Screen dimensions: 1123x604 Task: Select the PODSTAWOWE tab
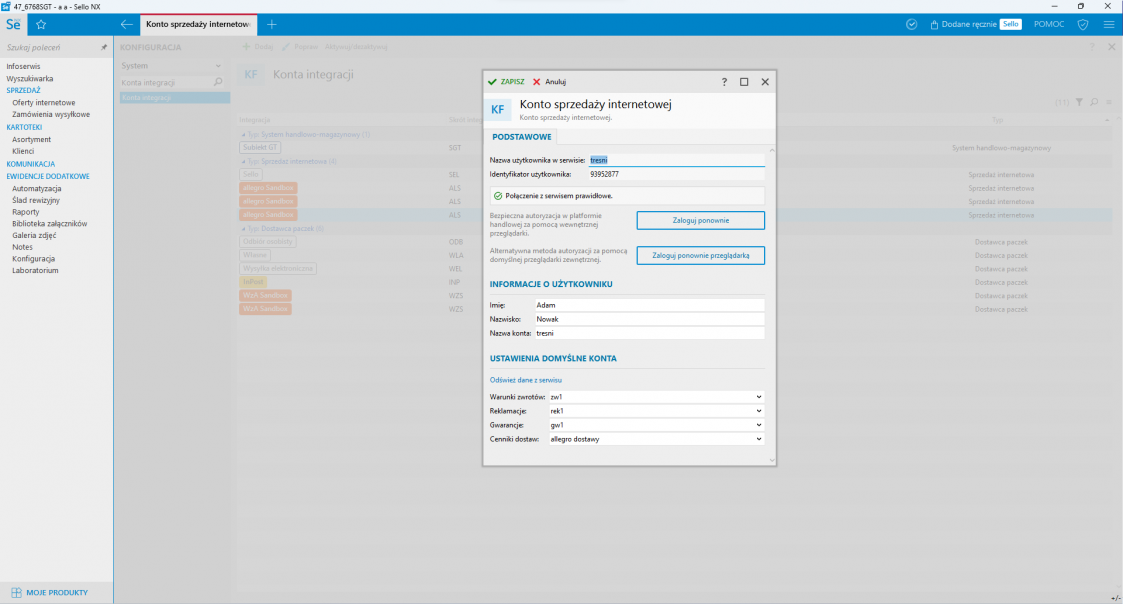[x=519, y=136]
